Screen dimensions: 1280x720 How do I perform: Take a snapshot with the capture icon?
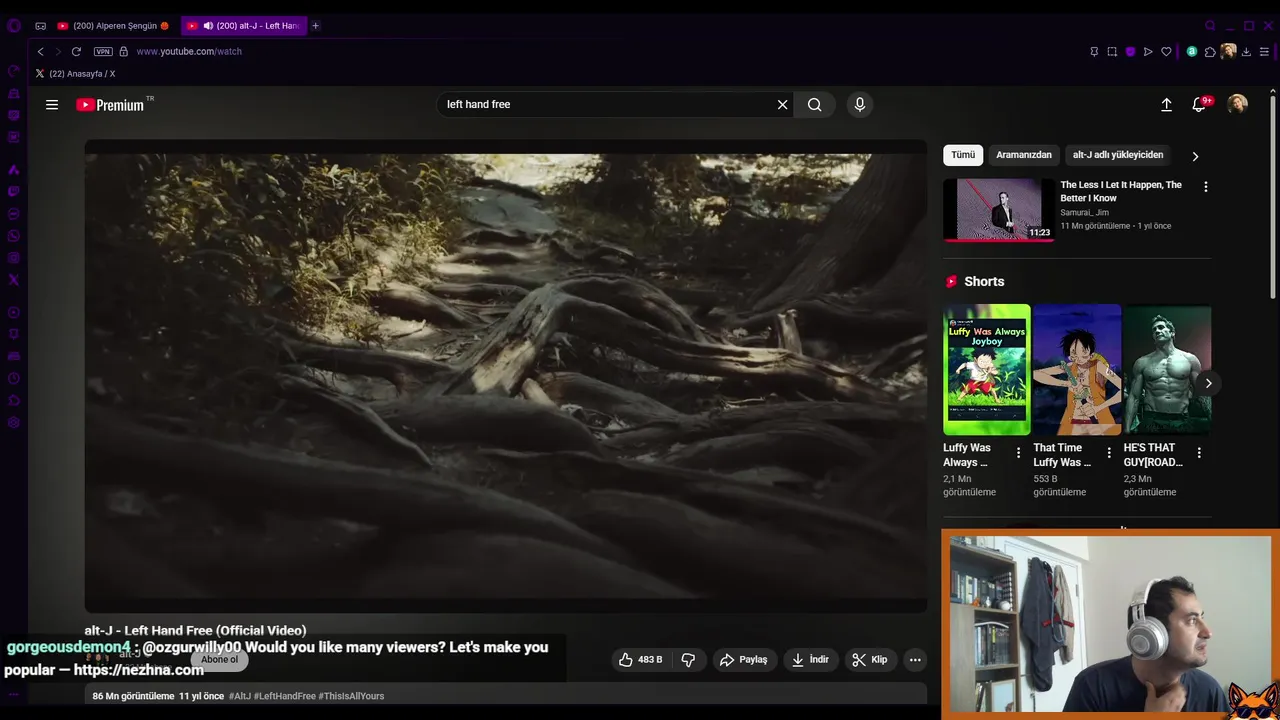1112,52
